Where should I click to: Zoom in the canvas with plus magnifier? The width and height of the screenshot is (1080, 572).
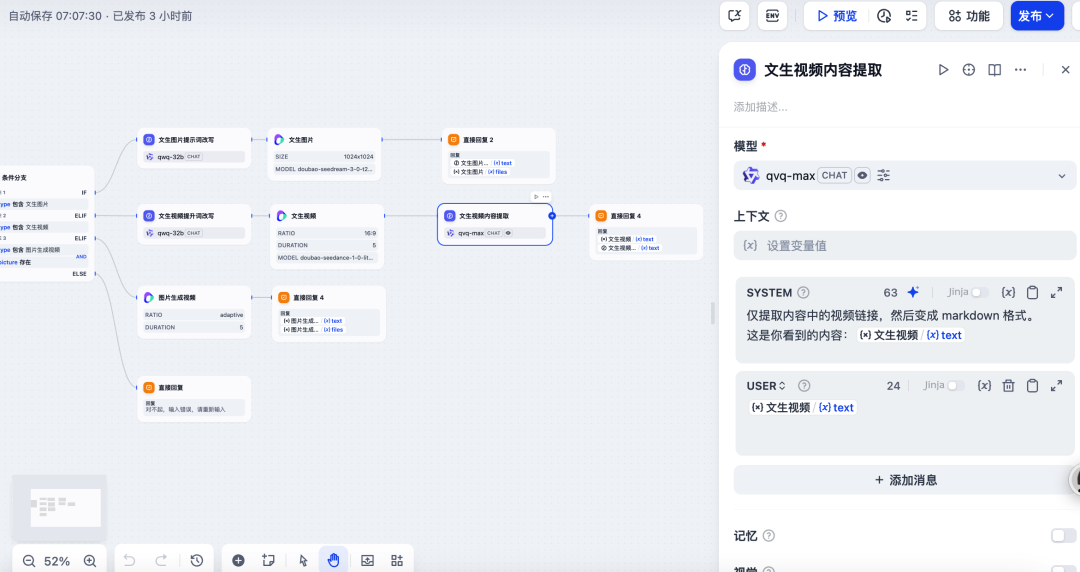pyautogui.click(x=90, y=561)
